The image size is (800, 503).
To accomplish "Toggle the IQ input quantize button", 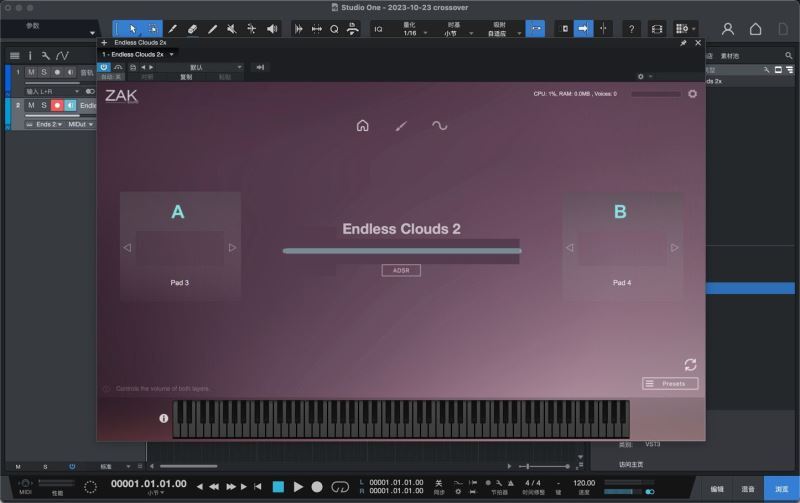I will (378, 29).
